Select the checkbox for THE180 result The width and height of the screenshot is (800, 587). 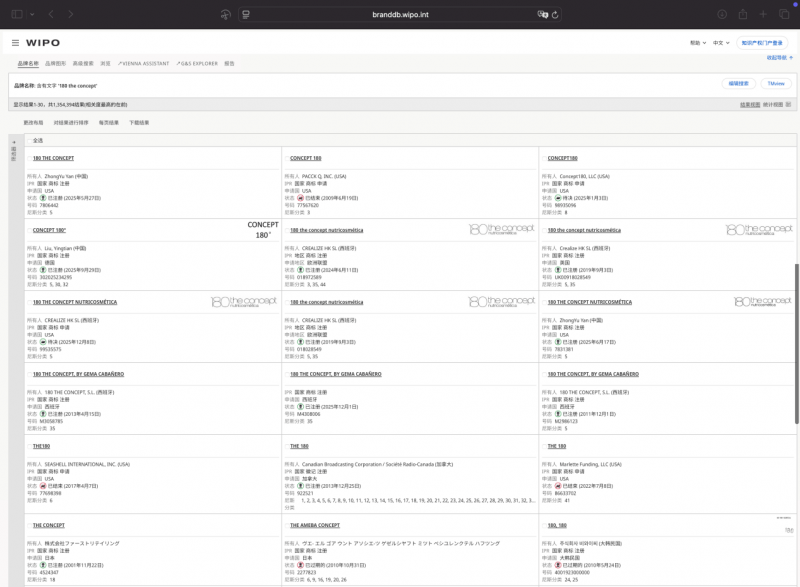pyautogui.click(x=28, y=446)
